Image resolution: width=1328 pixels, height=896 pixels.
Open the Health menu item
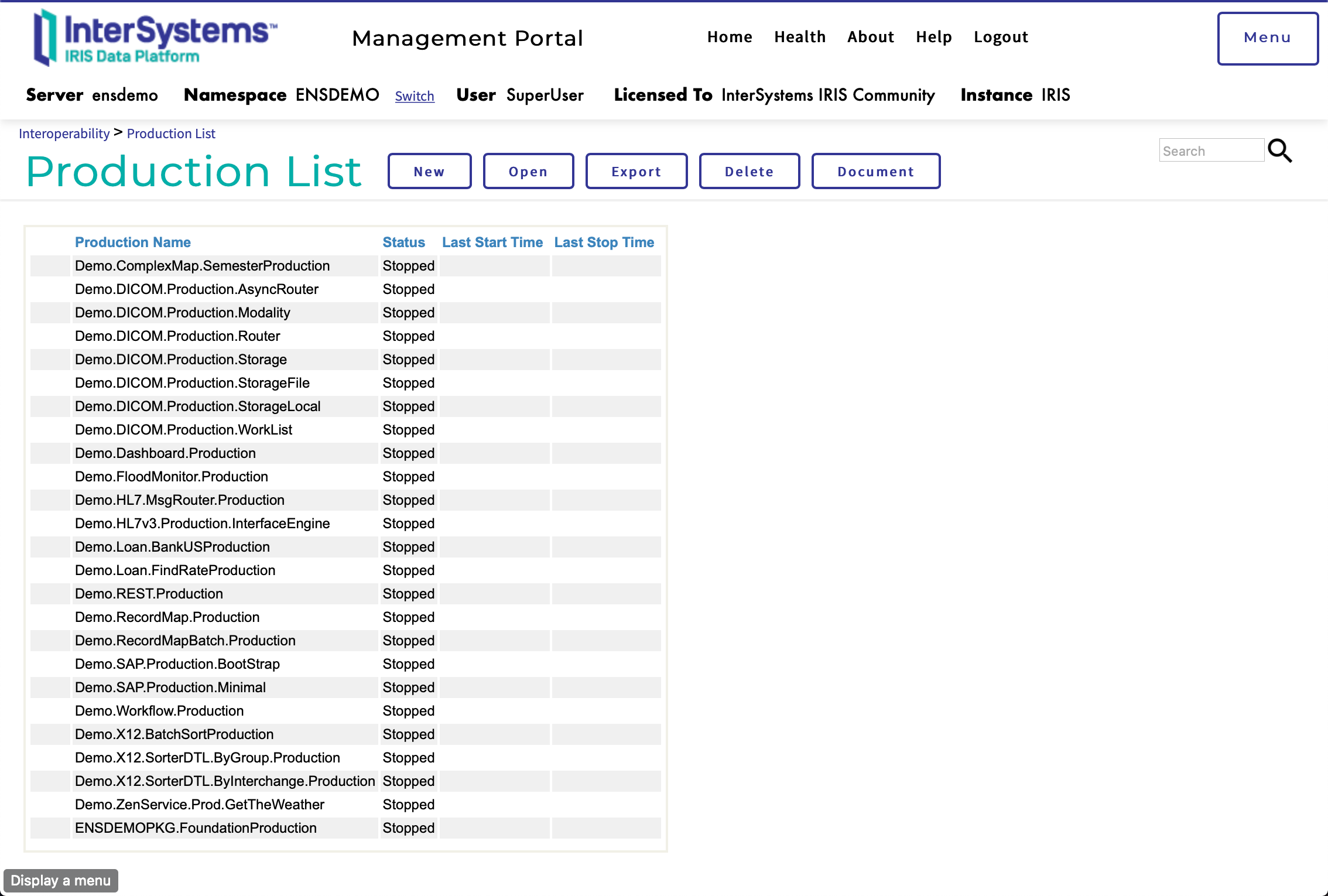click(800, 37)
